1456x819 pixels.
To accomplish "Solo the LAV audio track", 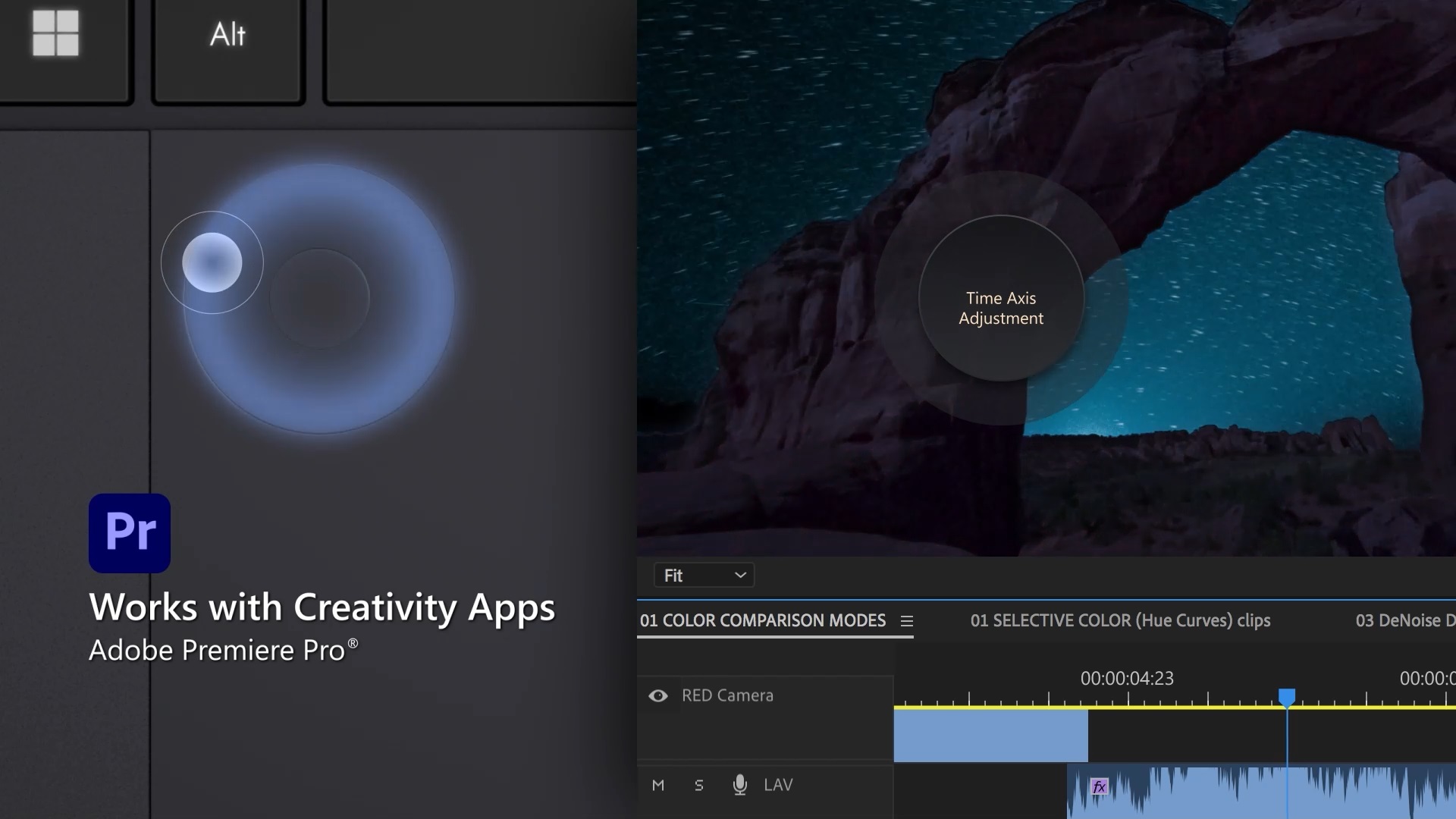I will pos(698,785).
